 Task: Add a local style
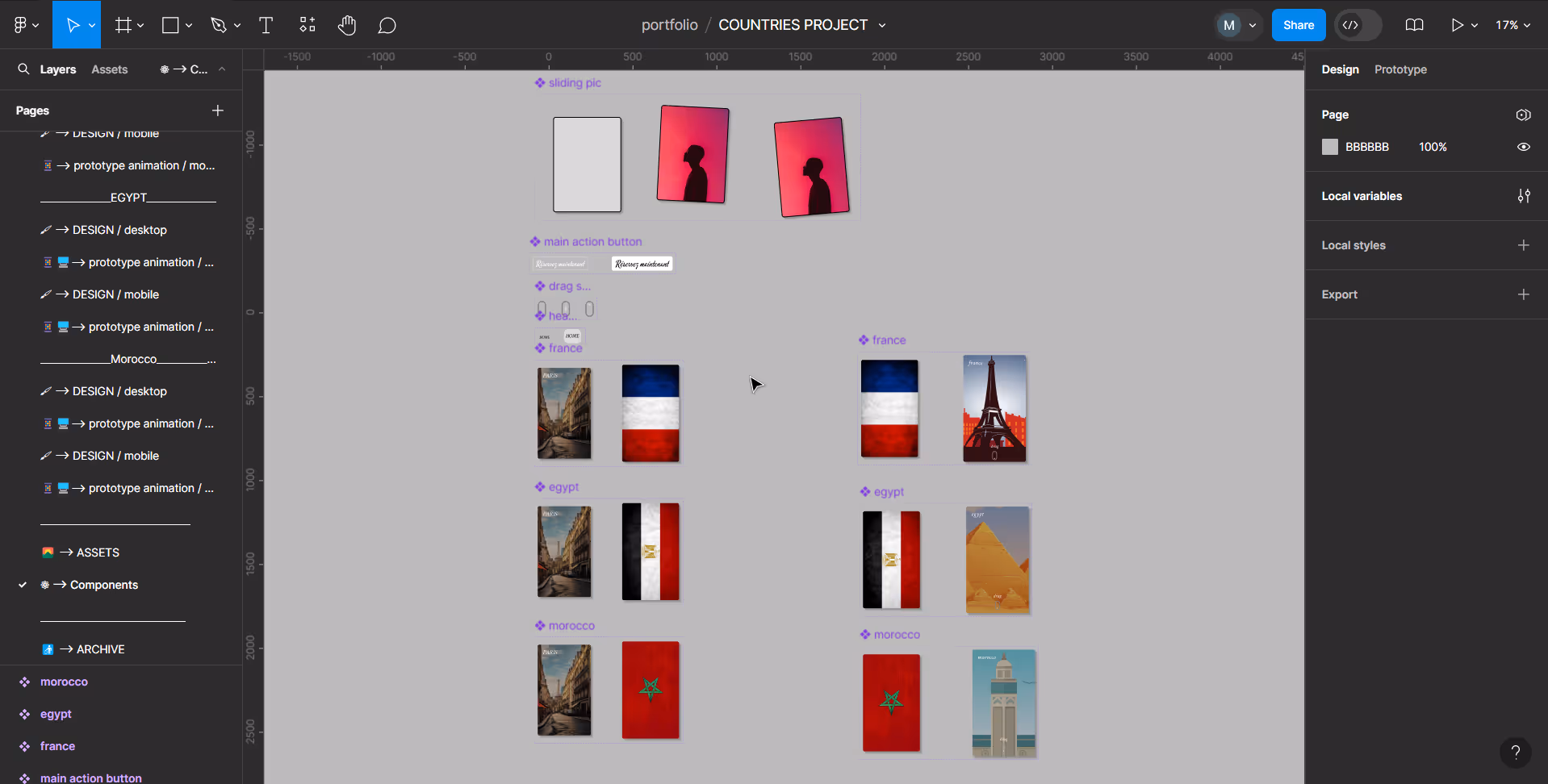click(1524, 245)
